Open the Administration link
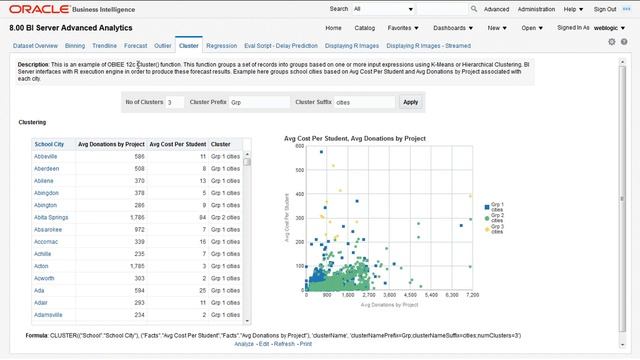The width and height of the screenshot is (640, 360). (536, 9)
